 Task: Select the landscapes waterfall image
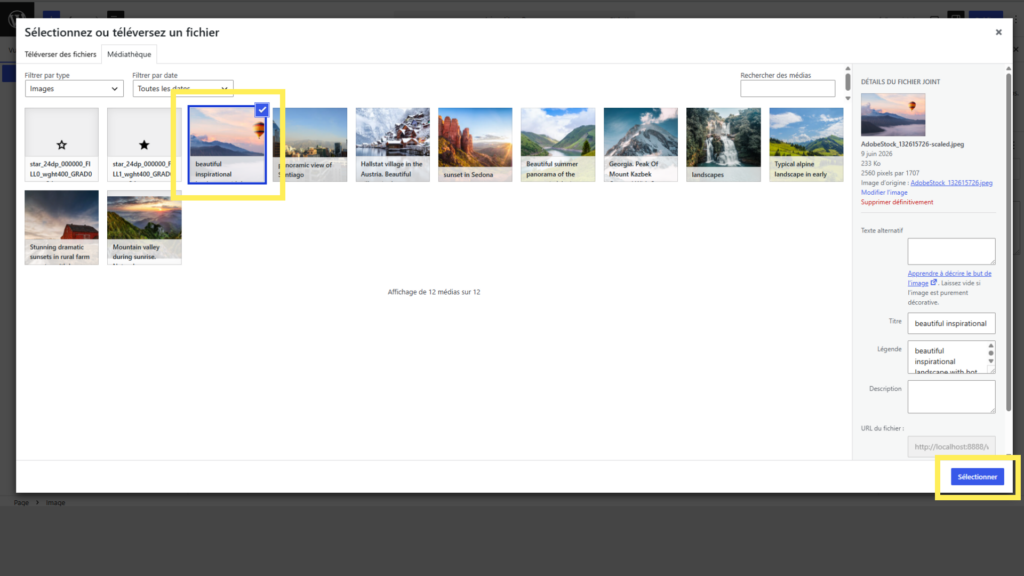point(723,144)
